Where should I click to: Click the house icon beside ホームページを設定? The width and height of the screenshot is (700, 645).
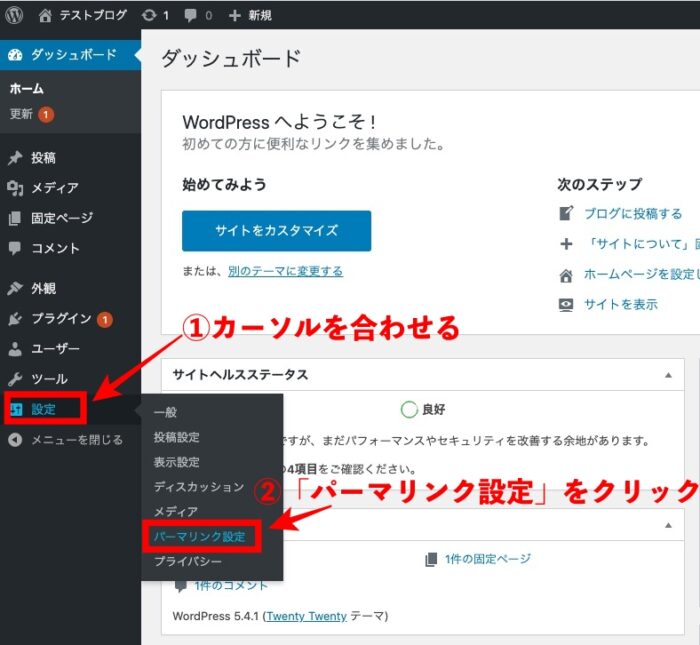(x=566, y=275)
